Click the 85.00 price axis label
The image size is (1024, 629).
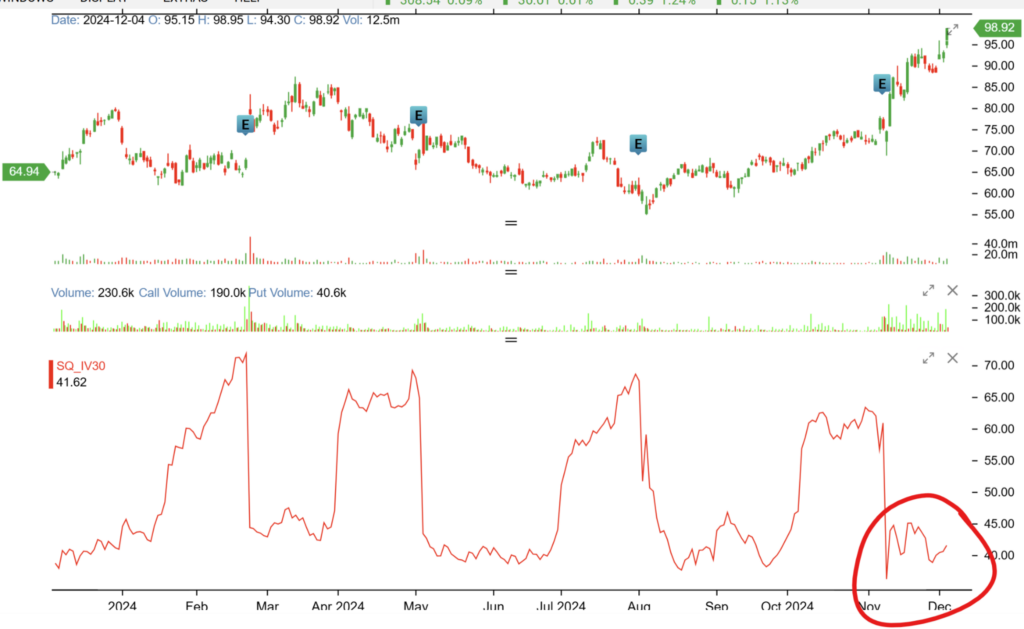point(999,88)
